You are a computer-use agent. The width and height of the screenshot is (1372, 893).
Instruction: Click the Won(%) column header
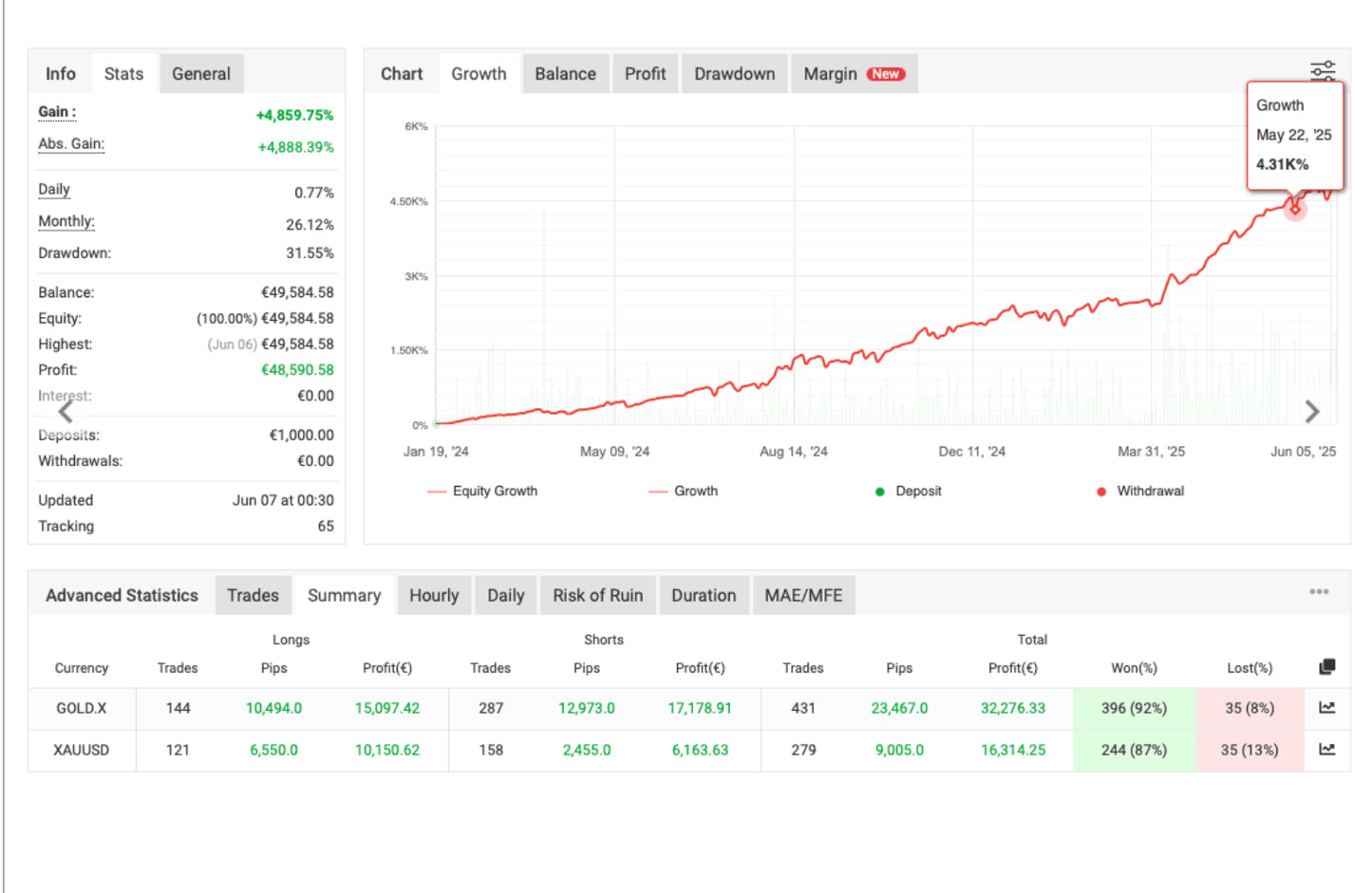pos(1134,668)
